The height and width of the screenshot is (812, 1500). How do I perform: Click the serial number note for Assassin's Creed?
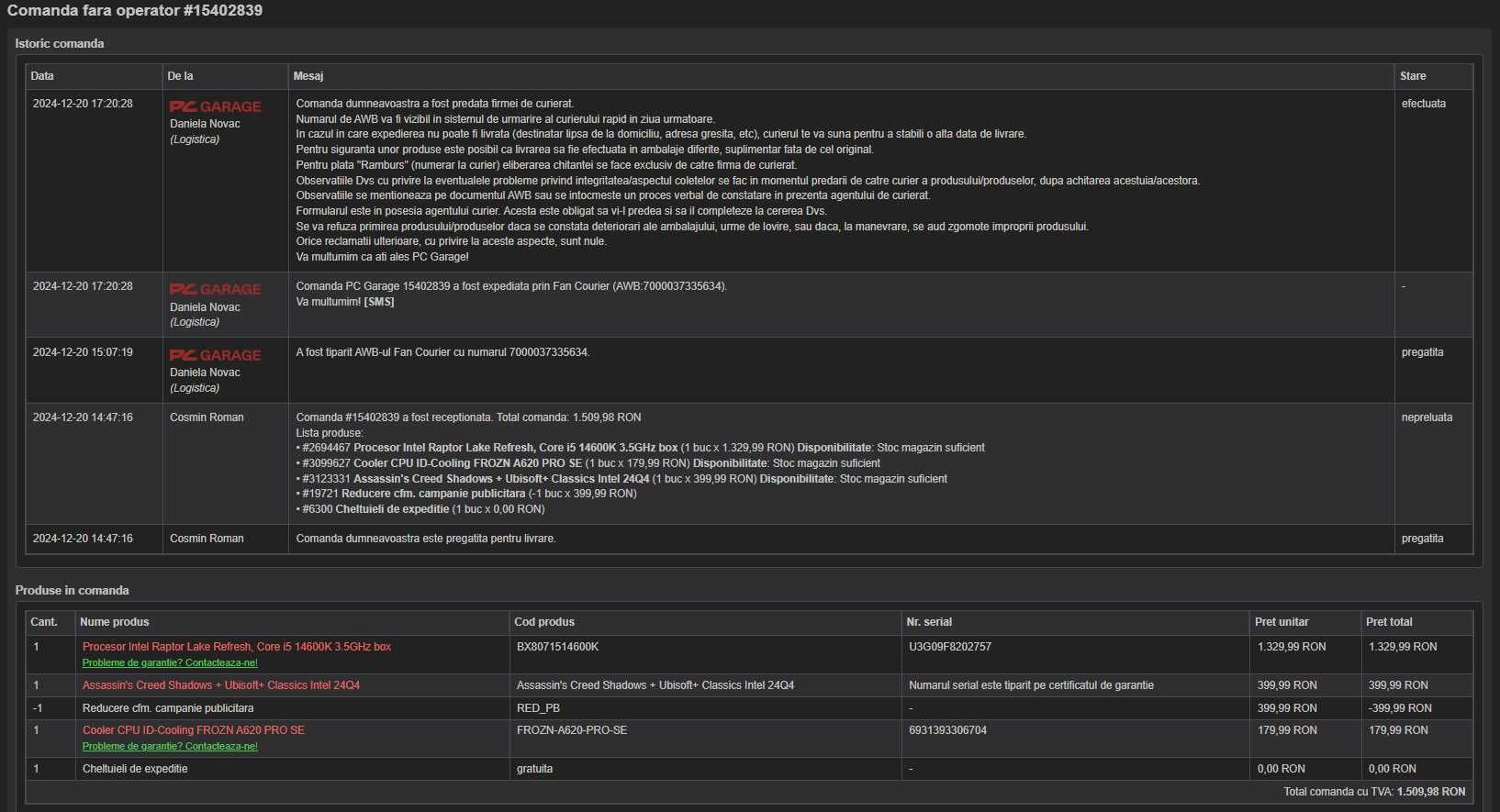point(1031,685)
